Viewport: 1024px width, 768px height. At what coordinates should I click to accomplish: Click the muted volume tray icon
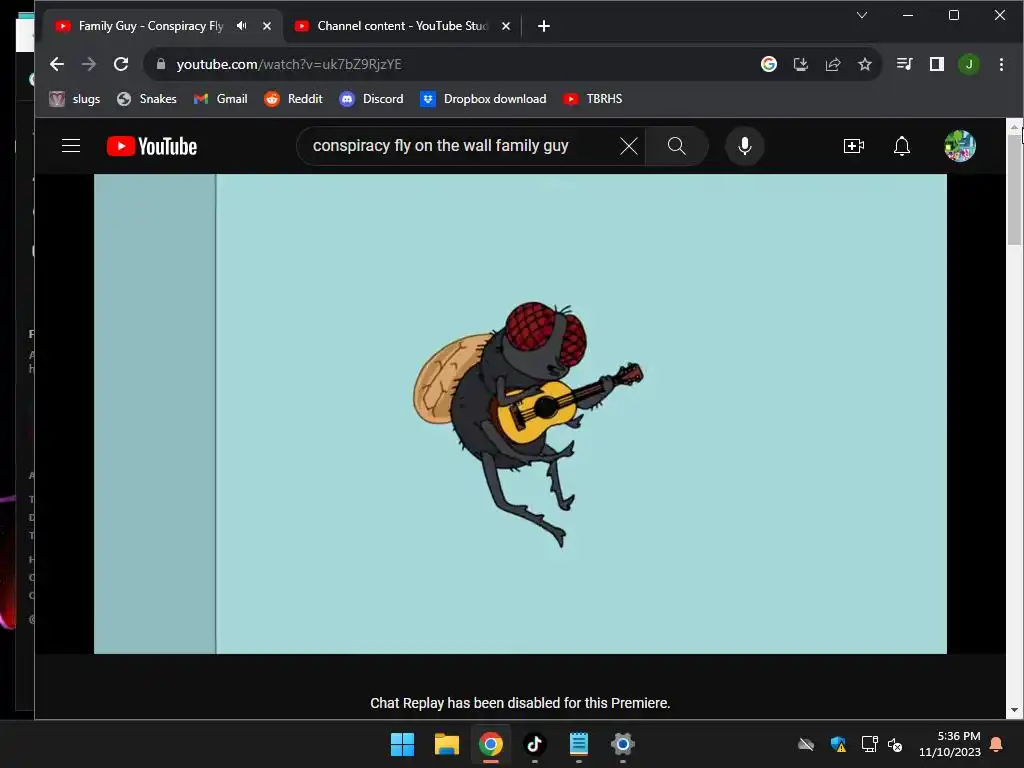point(895,744)
